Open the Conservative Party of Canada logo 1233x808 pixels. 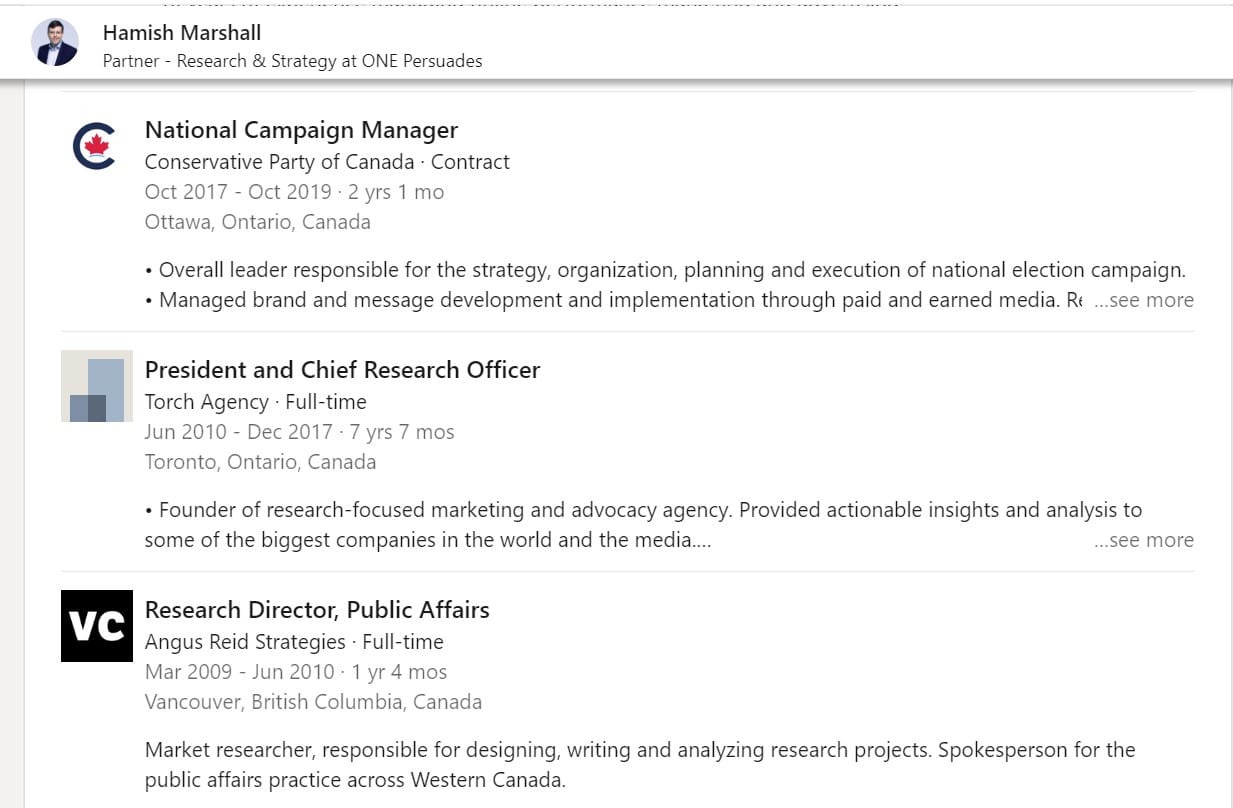click(95, 146)
